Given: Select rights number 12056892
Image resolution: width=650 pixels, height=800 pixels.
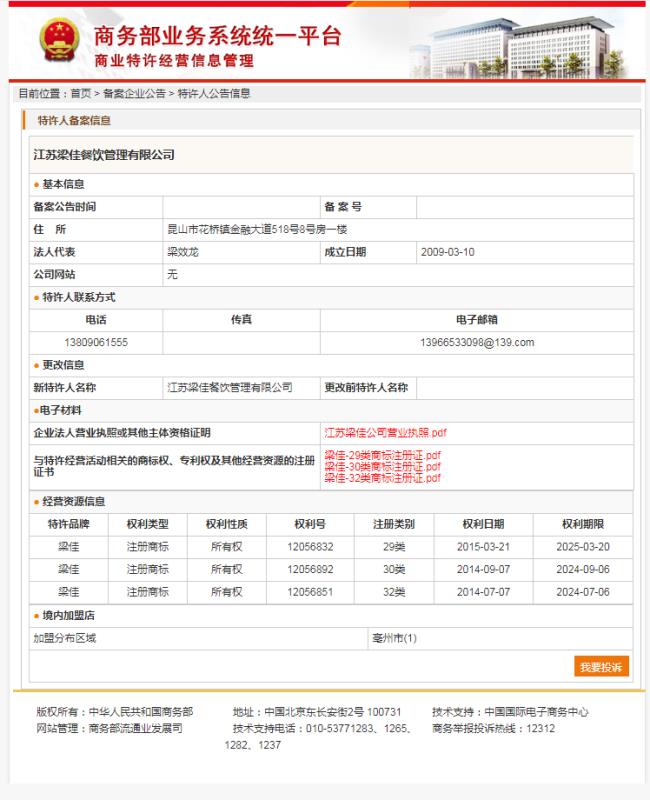Looking at the screenshot, I should (310, 569).
